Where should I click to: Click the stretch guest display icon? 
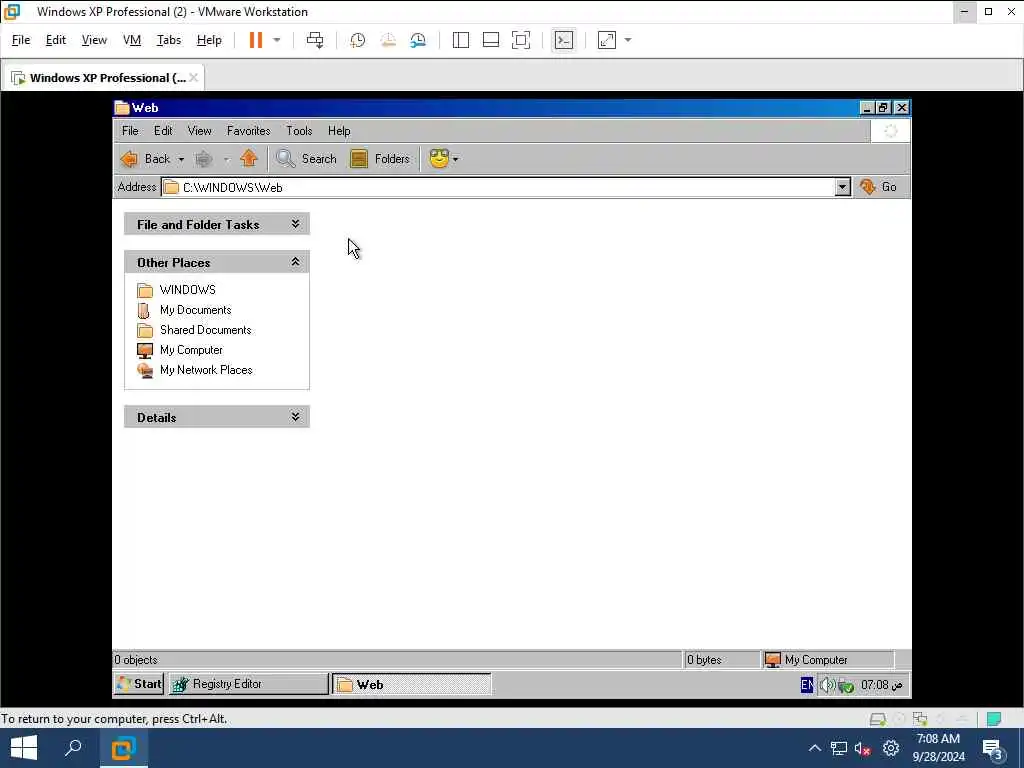click(607, 40)
